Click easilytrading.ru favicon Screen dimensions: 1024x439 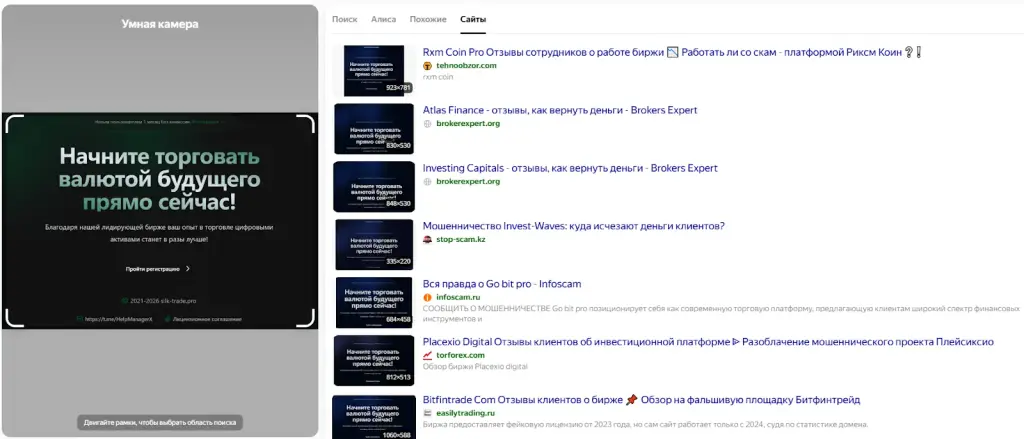pos(428,413)
